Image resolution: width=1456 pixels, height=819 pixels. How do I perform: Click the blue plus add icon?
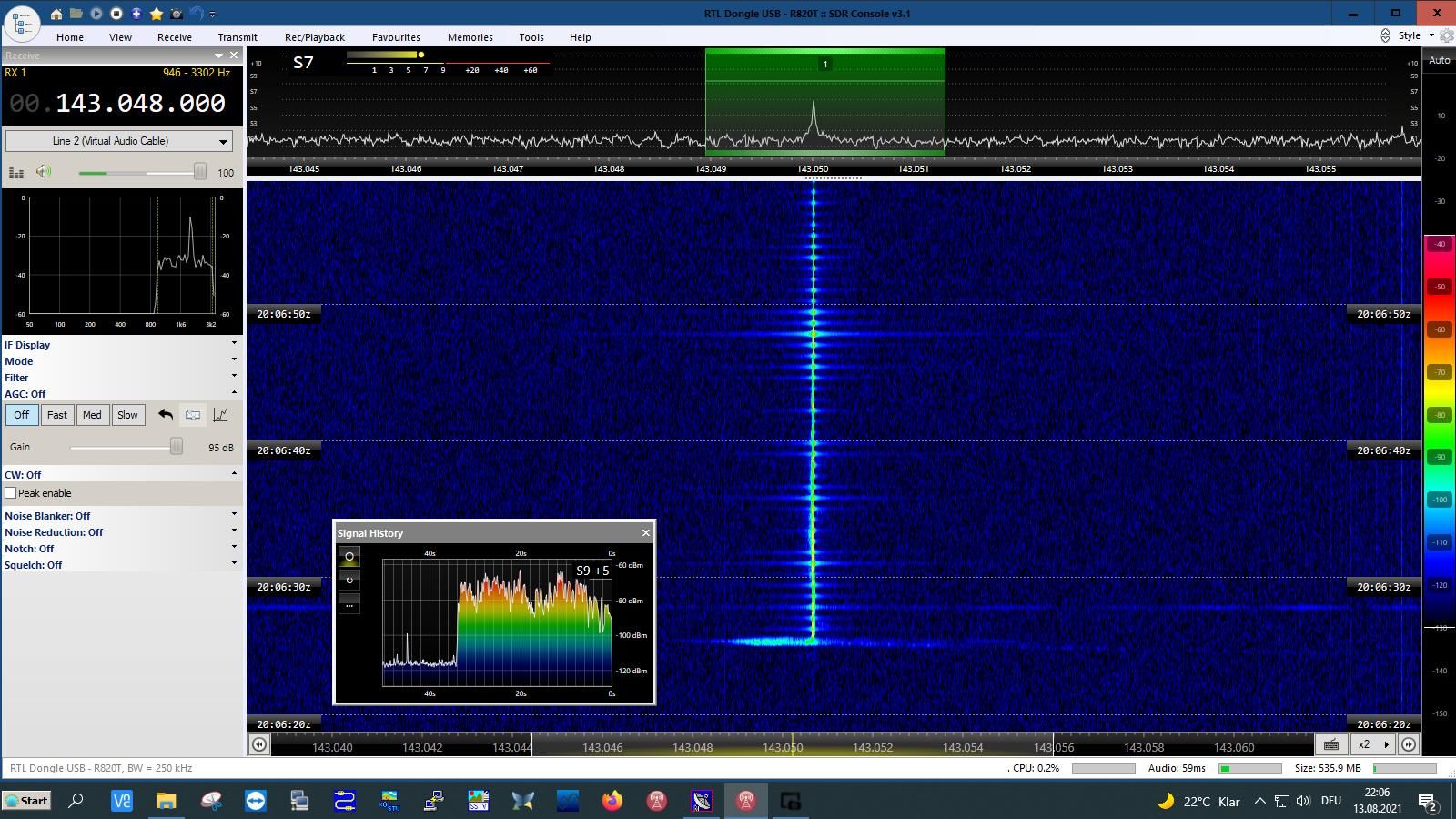[136, 14]
